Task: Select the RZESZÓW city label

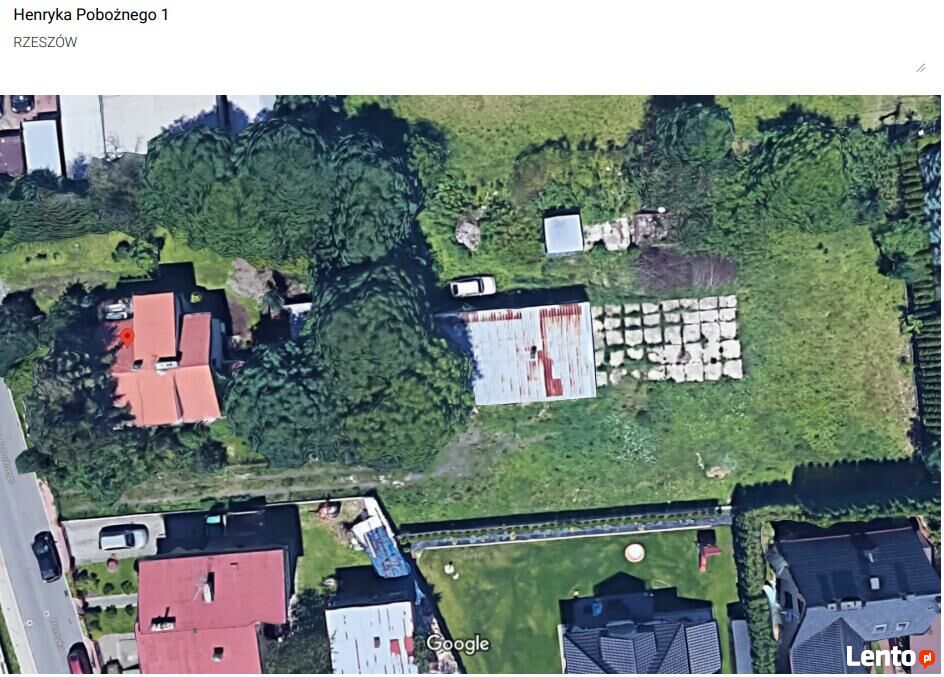Action: [x=45, y=42]
